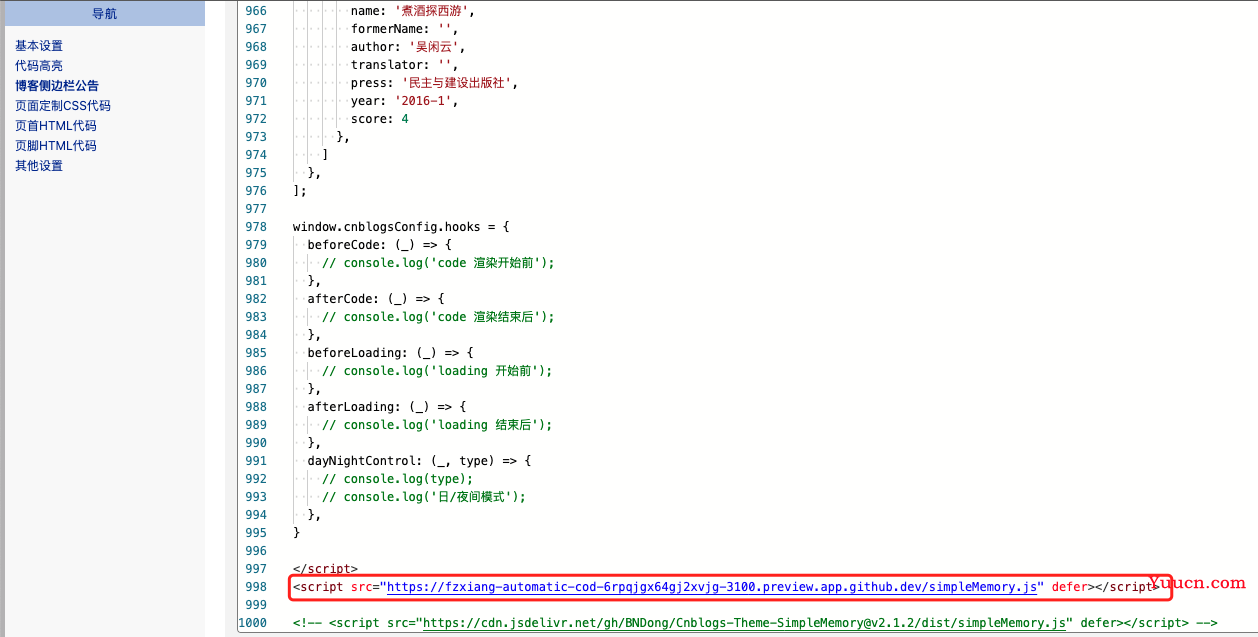Click the defer attribute on line 998
This screenshot has height=637, width=1258.
pos(1069,587)
